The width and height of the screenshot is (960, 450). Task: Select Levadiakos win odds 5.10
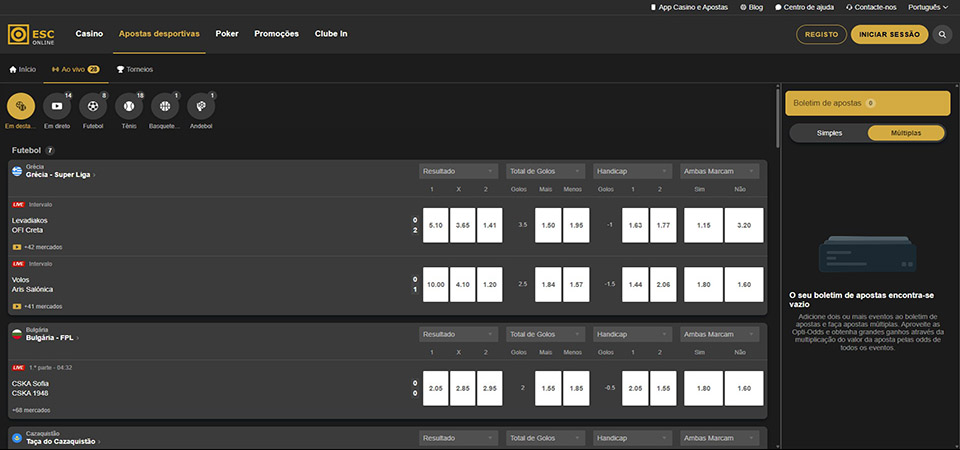pyautogui.click(x=436, y=225)
